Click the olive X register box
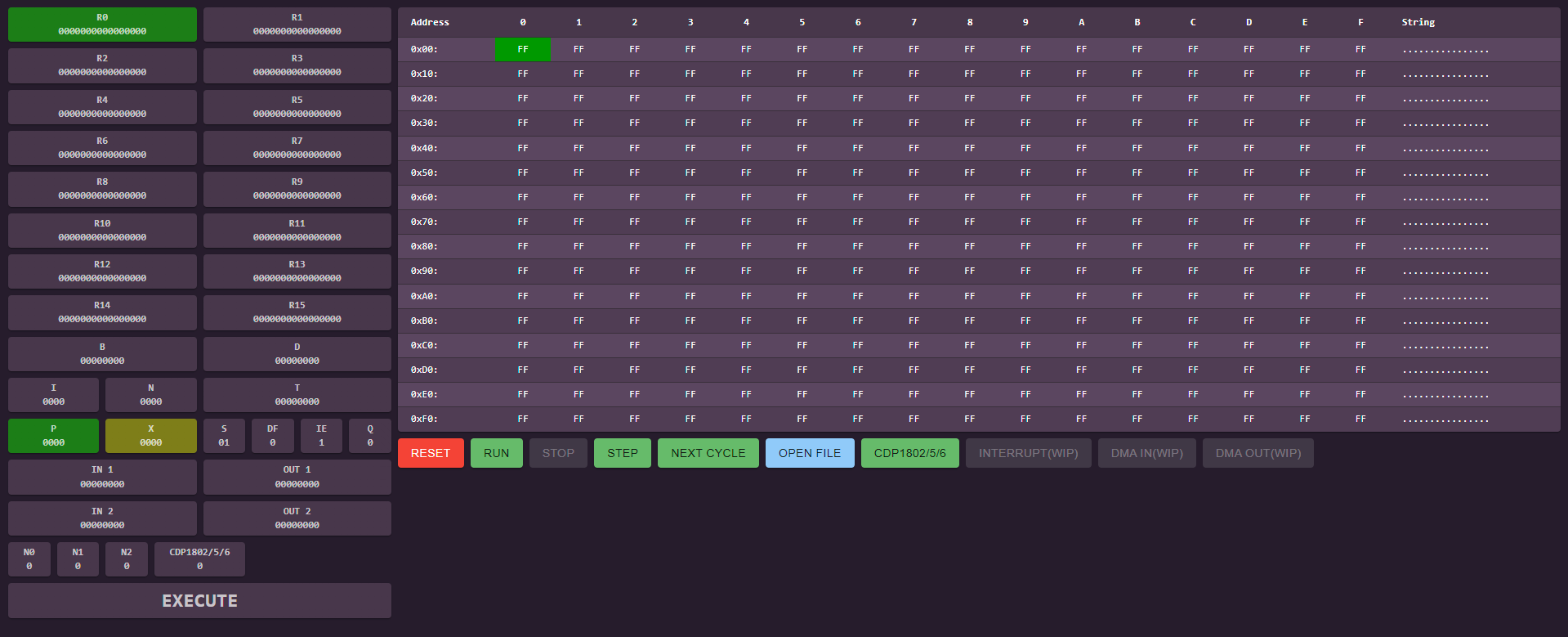Viewport: 1568px width, 637px height. click(x=151, y=436)
